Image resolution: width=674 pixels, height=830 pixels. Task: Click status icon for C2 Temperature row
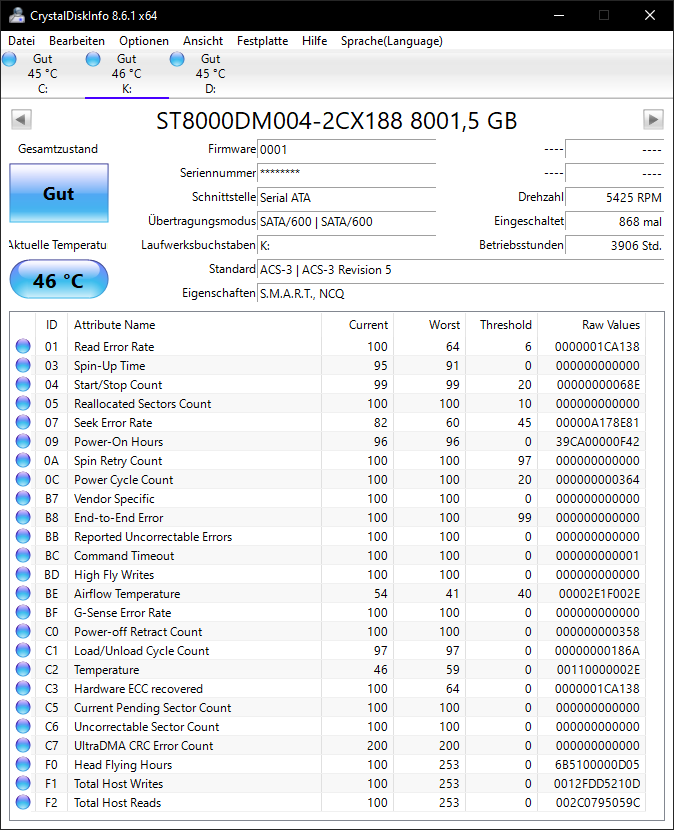click(23, 670)
